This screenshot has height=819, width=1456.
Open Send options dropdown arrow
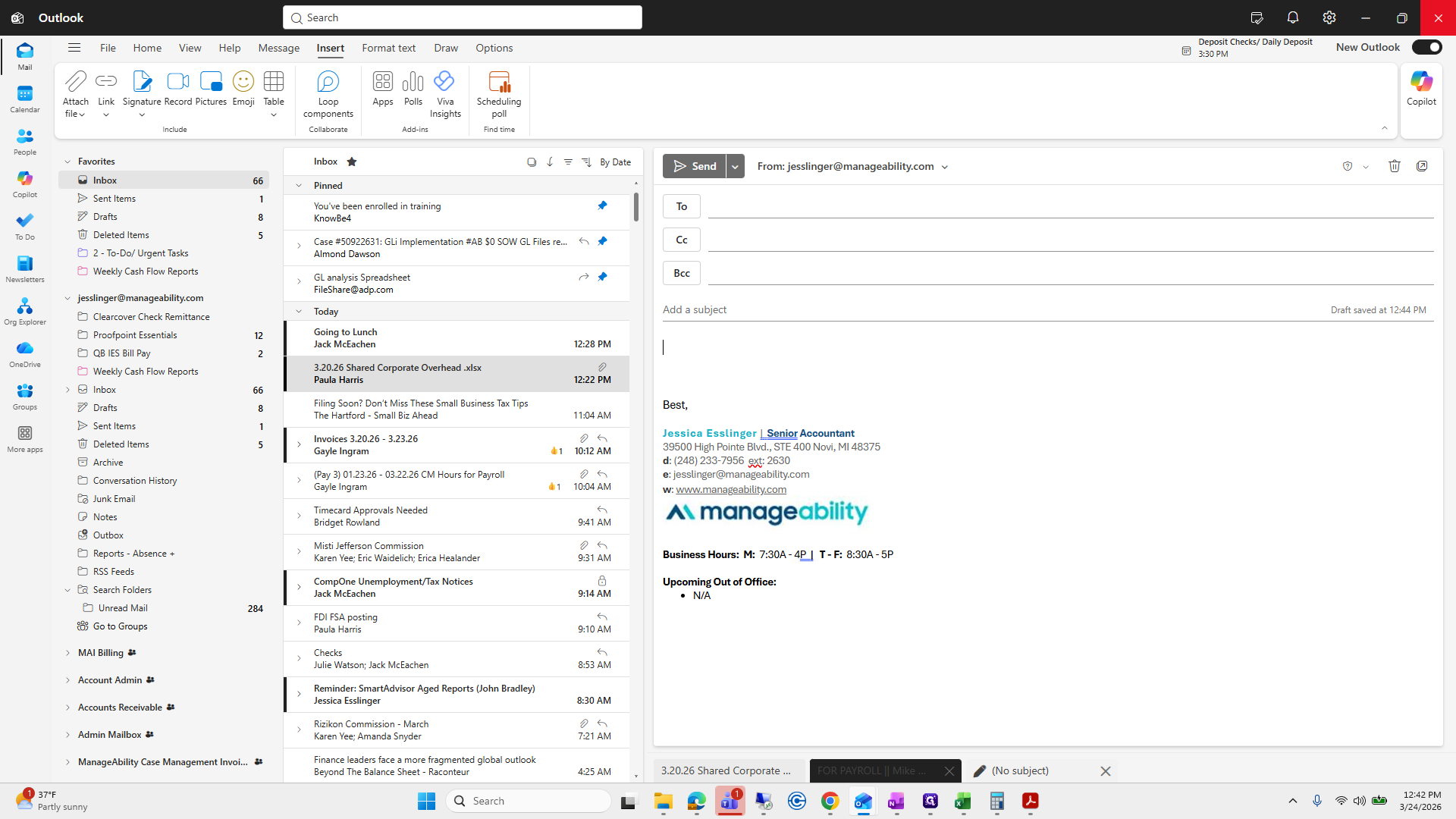[x=735, y=166]
